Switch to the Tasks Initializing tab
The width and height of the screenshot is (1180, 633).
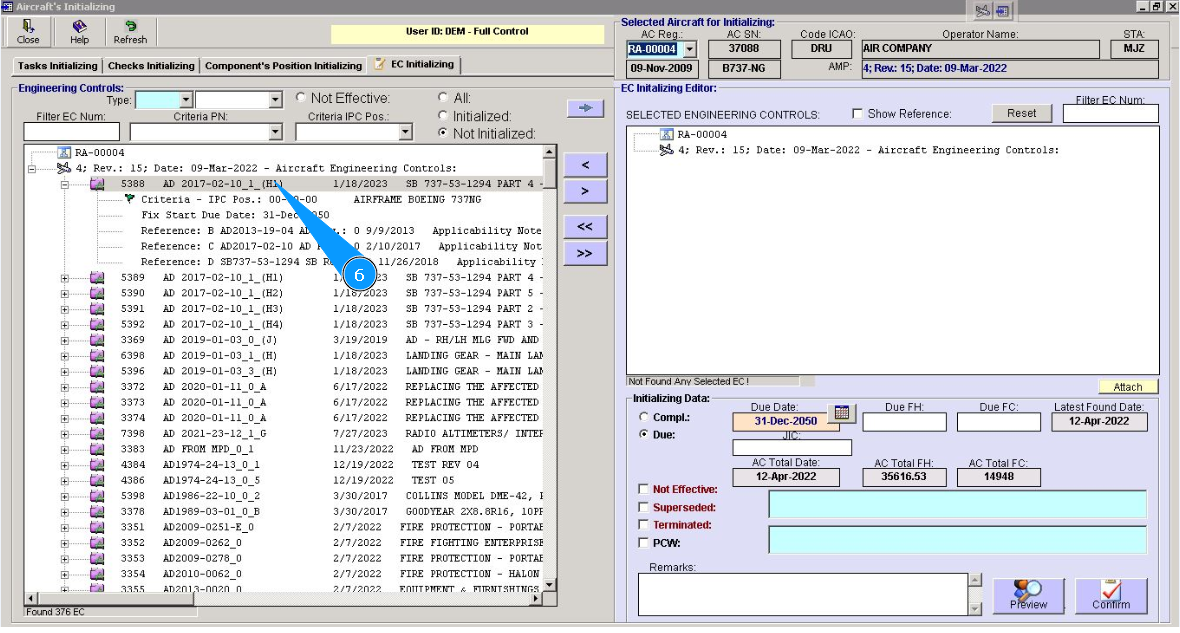point(58,66)
